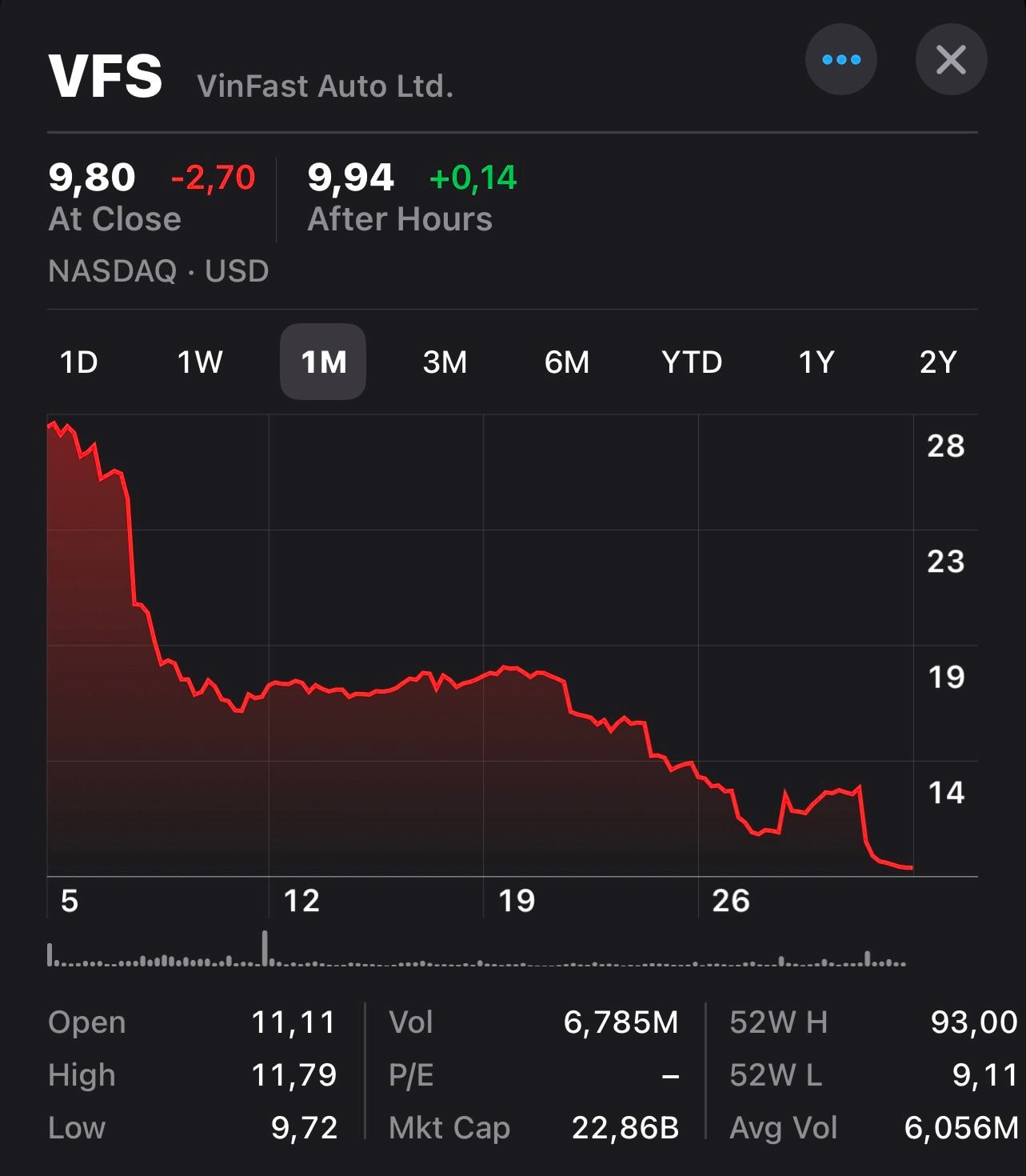Switch chart to 6M range

click(x=566, y=362)
